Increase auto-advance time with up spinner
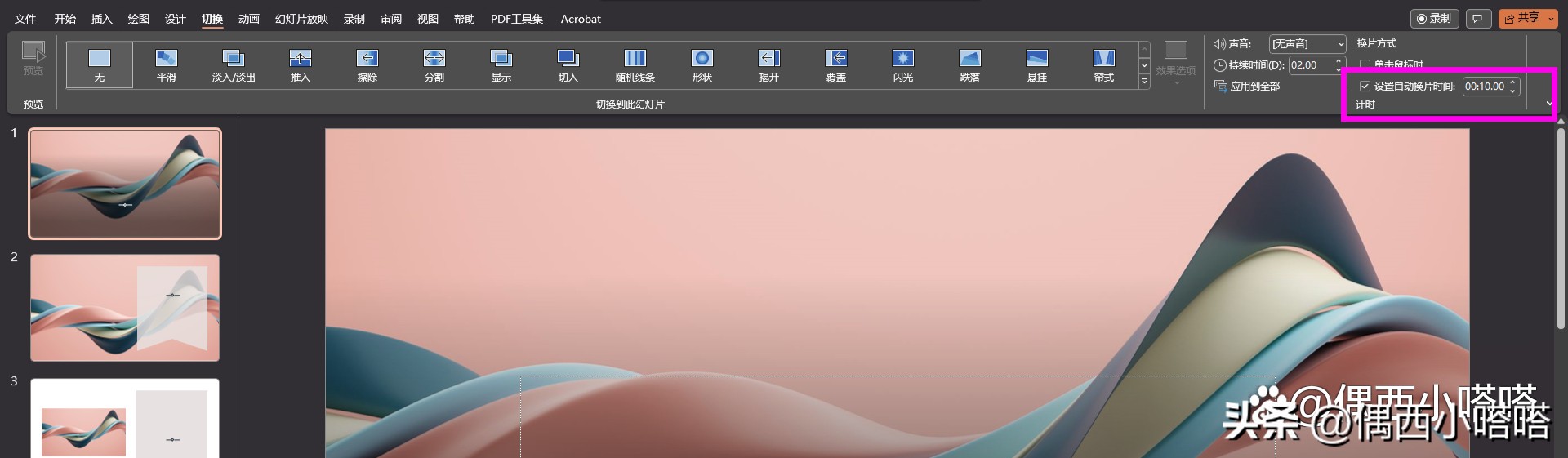Image resolution: width=1568 pixels, height=458 pixels. coord(1513,82)
